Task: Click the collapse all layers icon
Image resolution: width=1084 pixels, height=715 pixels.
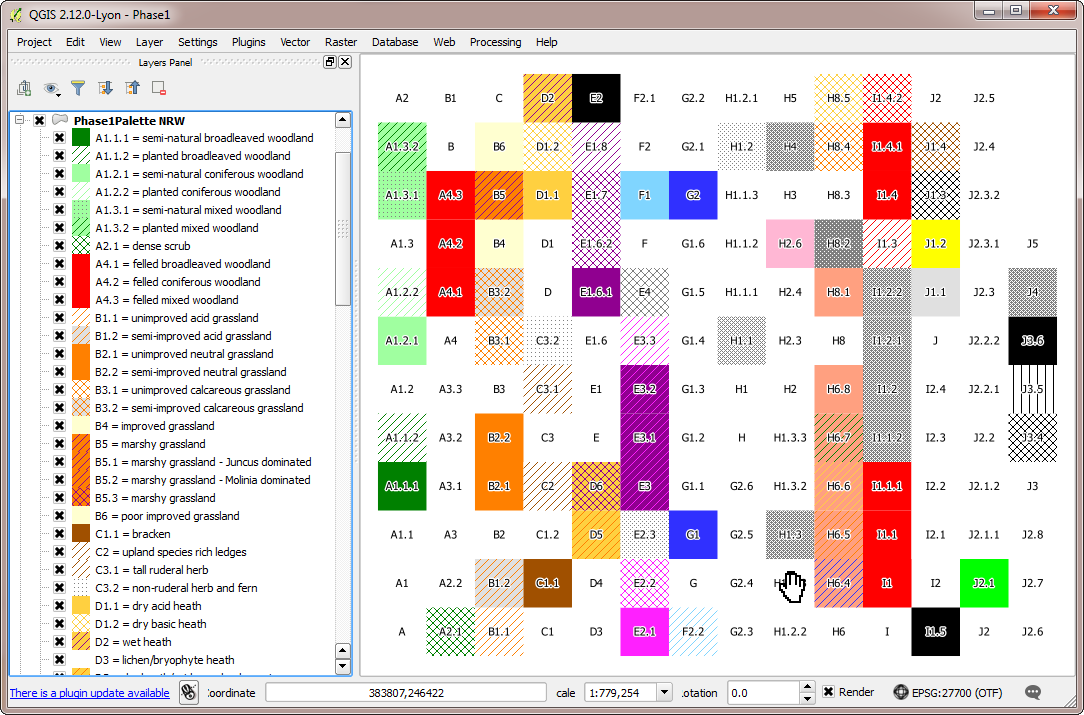Action: 131,88
